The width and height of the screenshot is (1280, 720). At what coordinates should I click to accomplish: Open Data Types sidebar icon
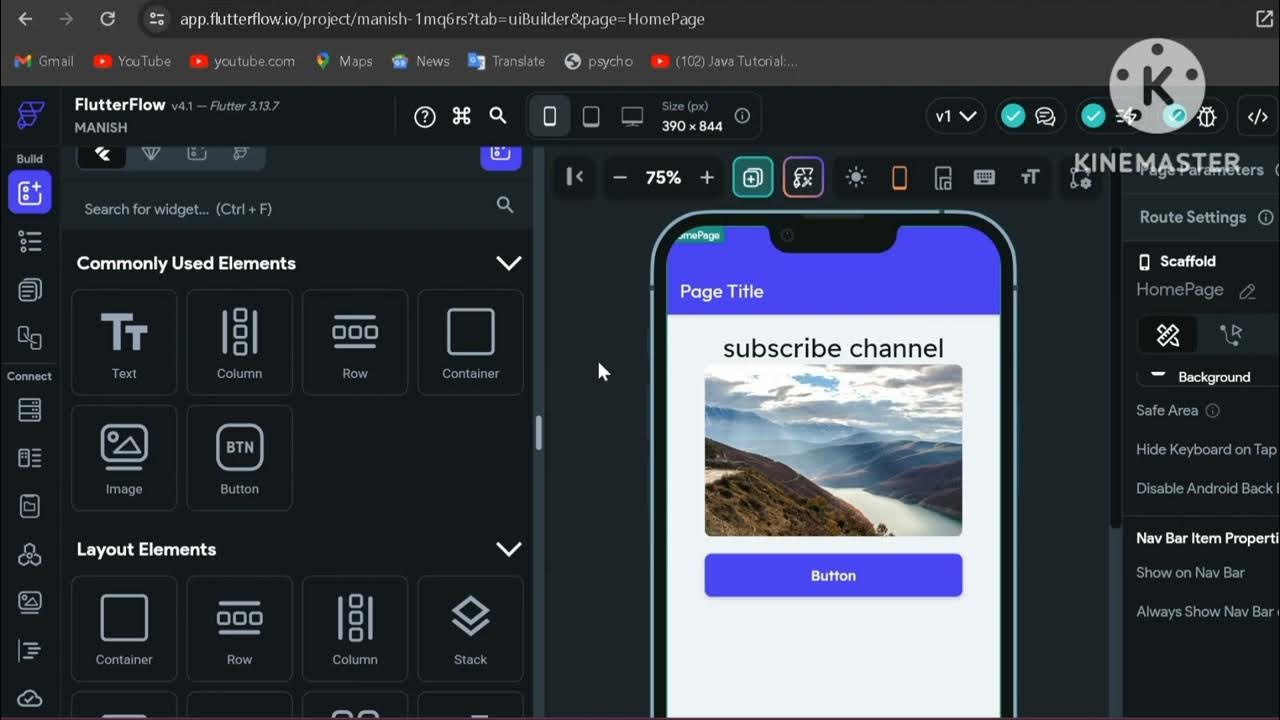coord(30,458)
